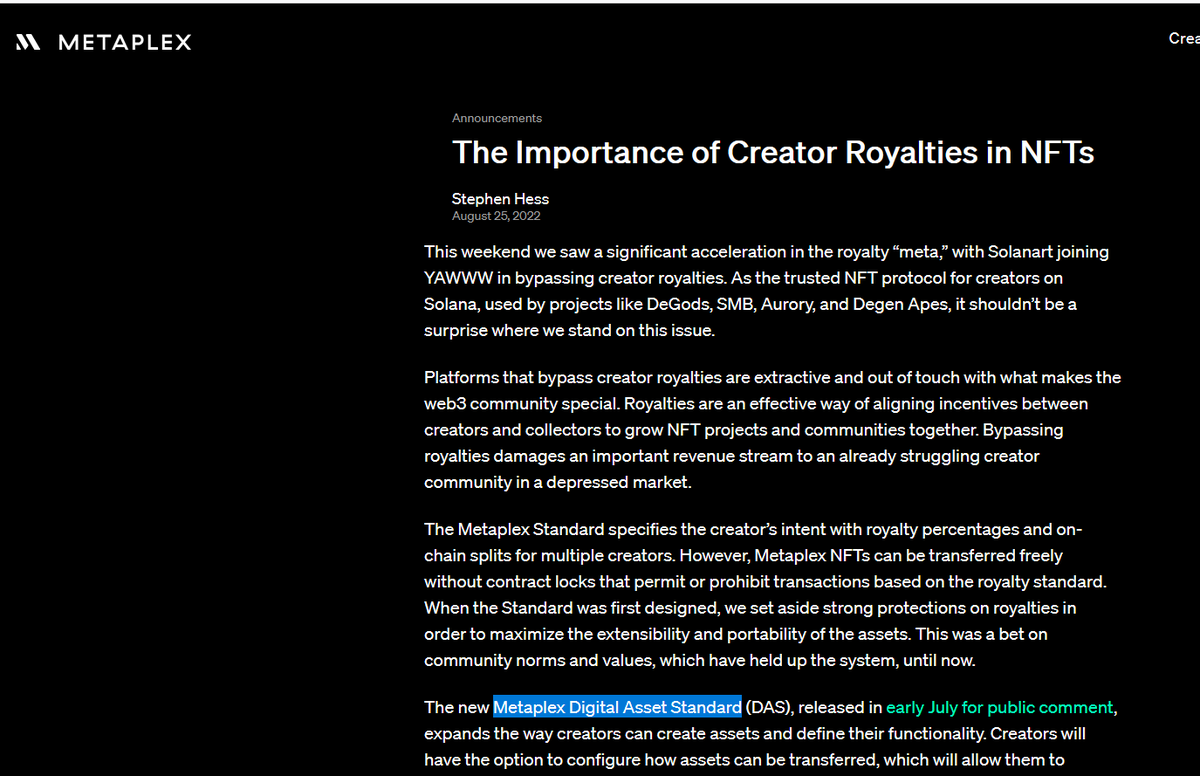1200x776 pixels.
Task: Click highlighted text 'Metaplex Digital Asset Standard'
Action: (x=617, y=707)
